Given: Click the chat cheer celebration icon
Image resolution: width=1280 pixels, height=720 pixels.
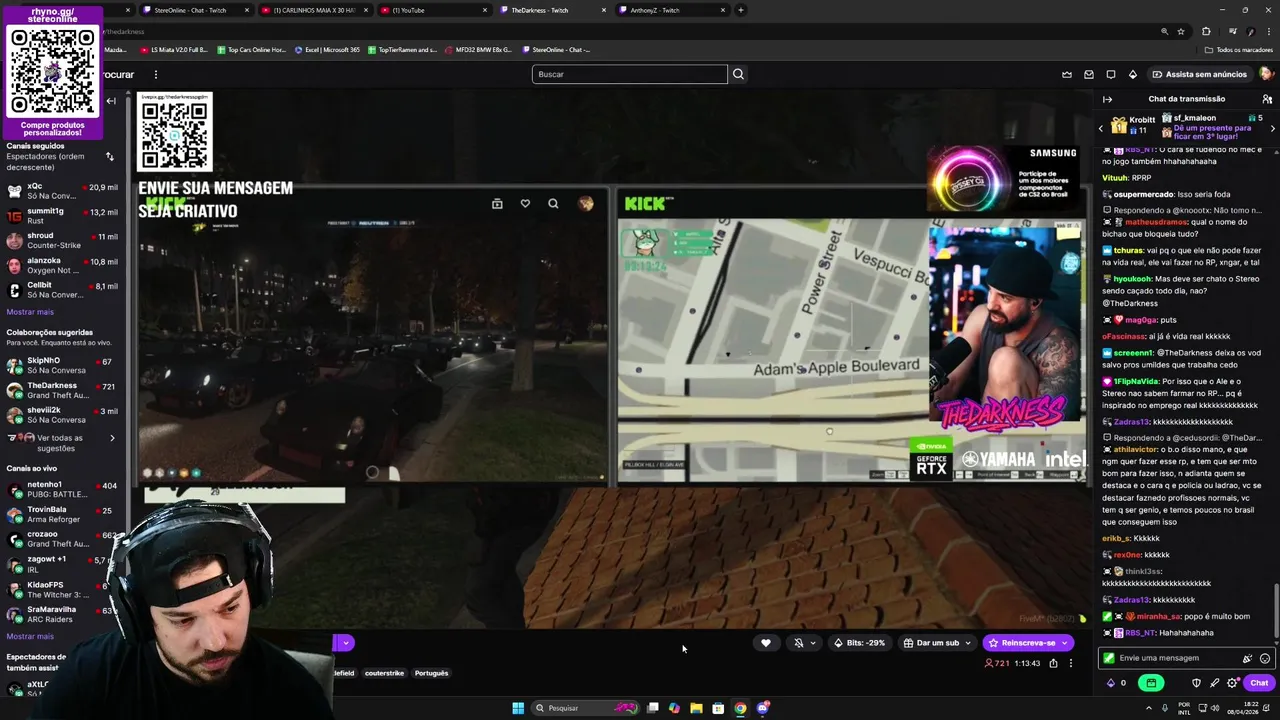Looking at the screenshot, I should [1247, 658].
